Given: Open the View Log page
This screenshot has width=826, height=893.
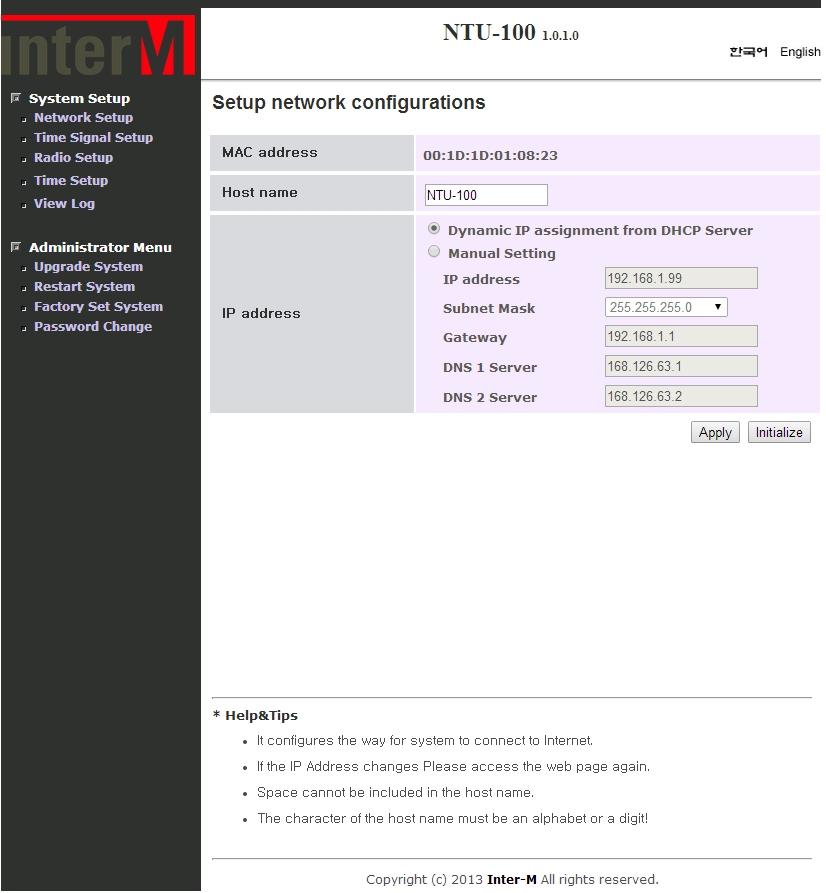Looking at the screenshot, I should (64, 203).
